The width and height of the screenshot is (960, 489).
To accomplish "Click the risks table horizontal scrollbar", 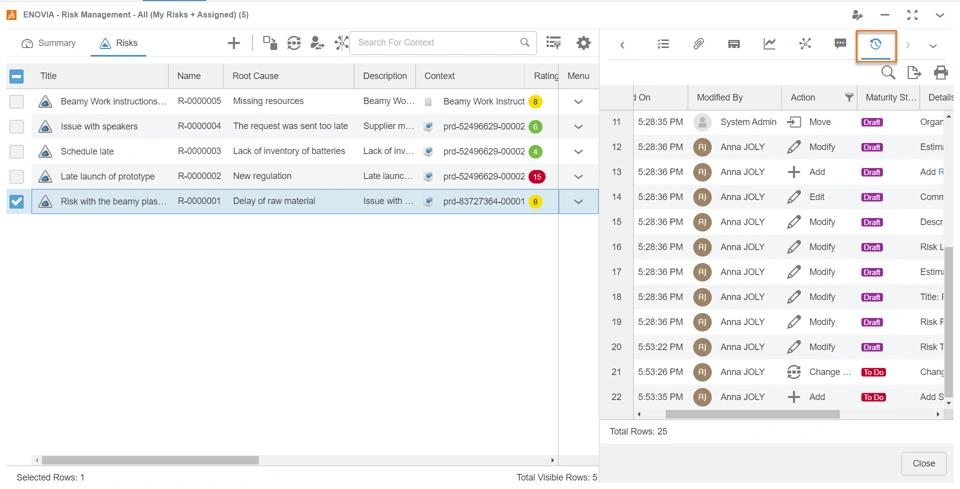I will (x=150, y=460).
